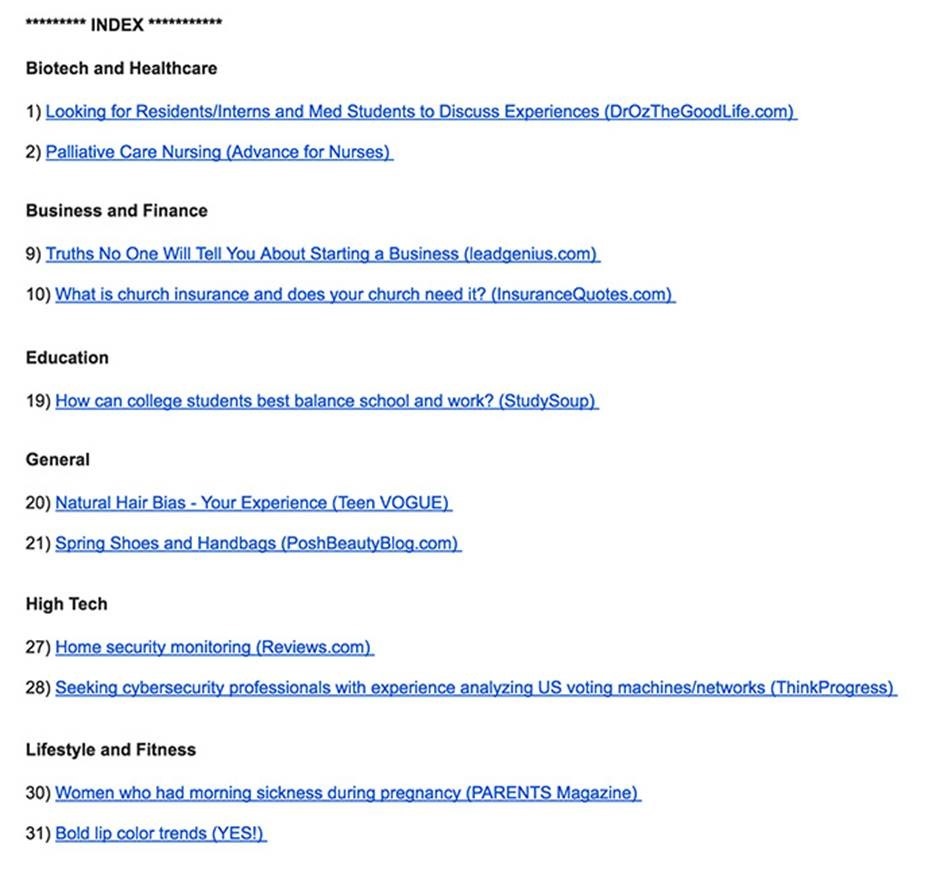Screen dimensions: 936x875
Task: Click the Palliative Care Nursing link
Action: click(x=218, y=153)
